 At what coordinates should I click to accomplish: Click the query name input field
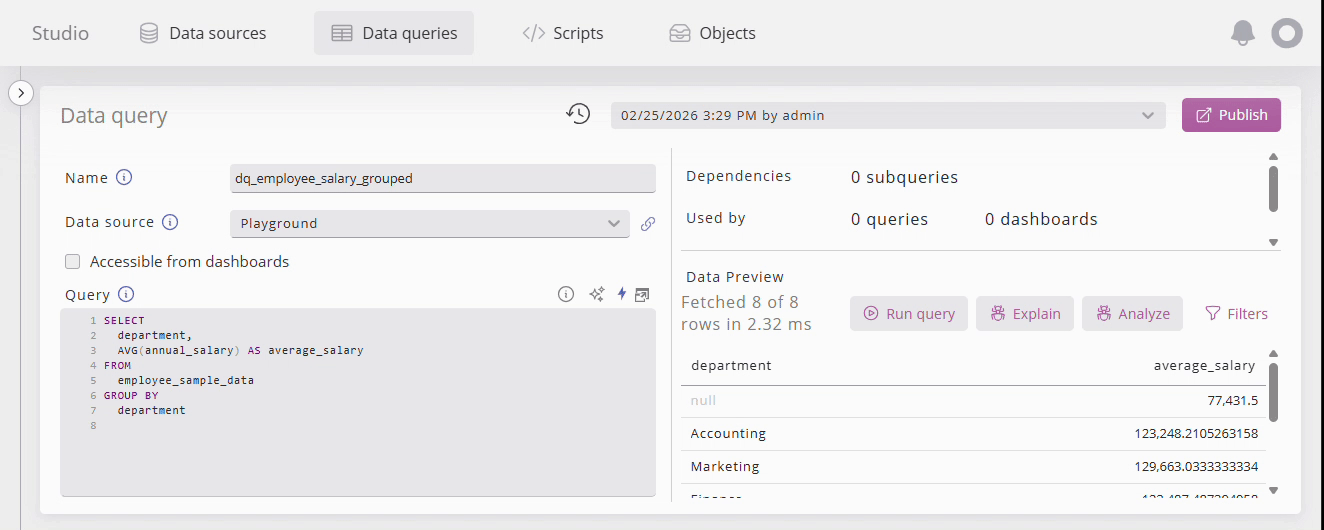(x=442, y=178)
